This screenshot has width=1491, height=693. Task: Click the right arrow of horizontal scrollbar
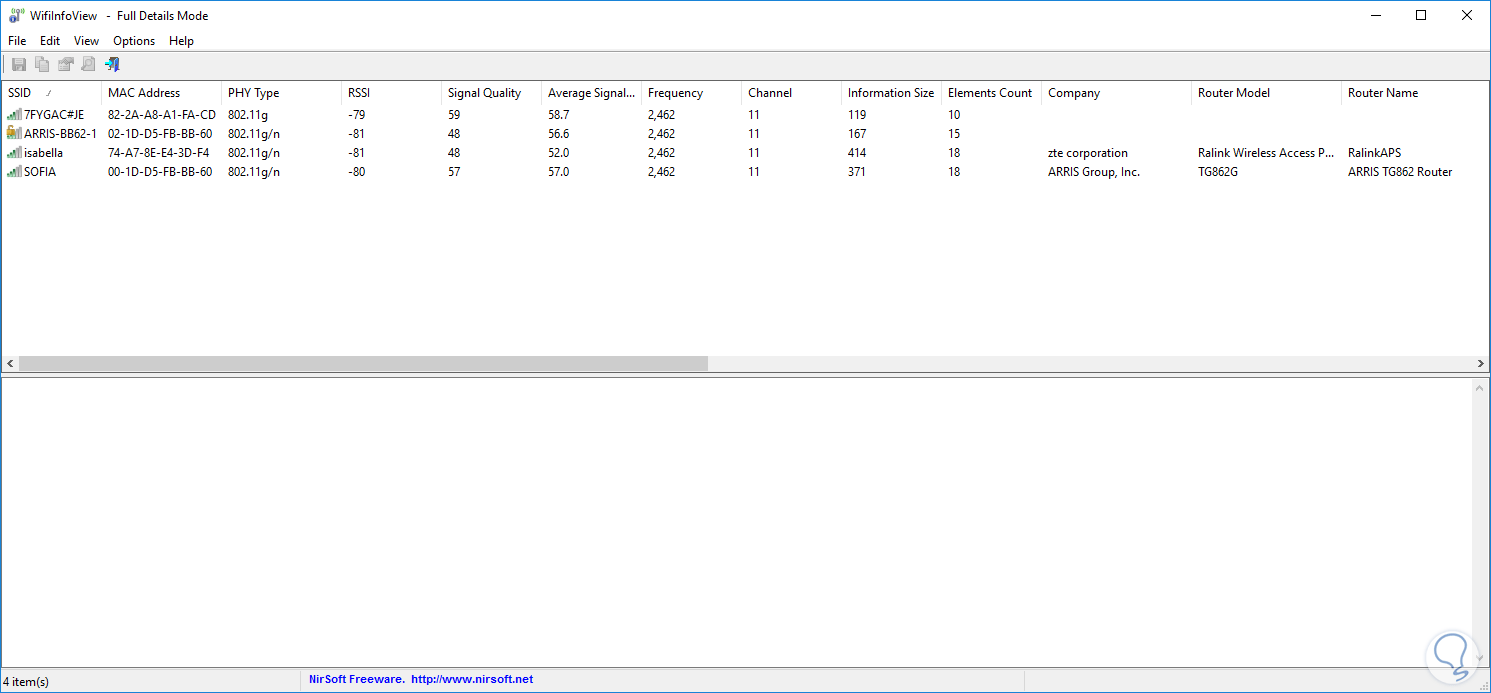pyautogui.click(x=1481, y=364)
